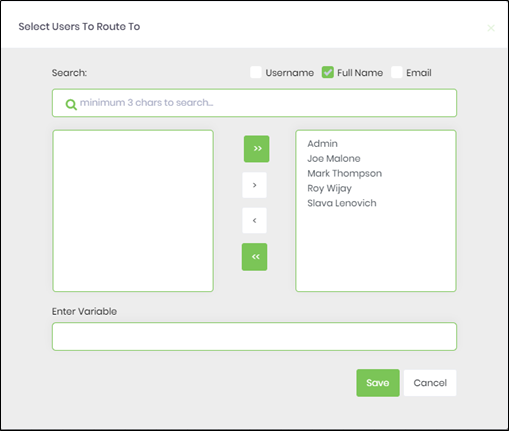The width and height of the screenshot is (509, 431).
Task: Save the selected route users
Action: tap(378, 383)
